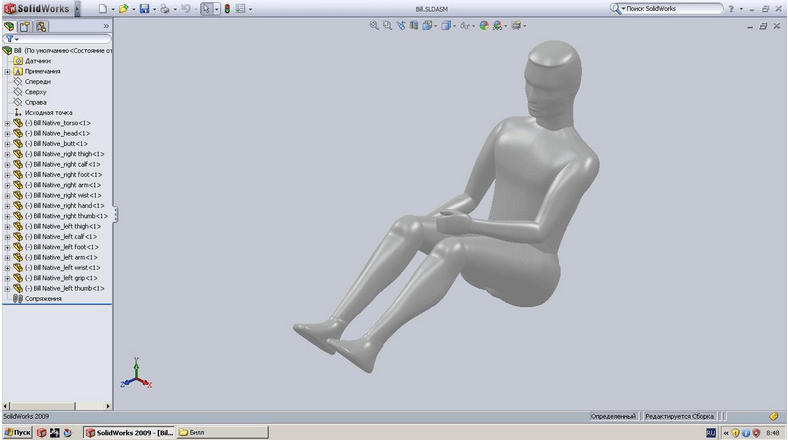Click the filter funnel in the tree filter
This screenshot has width=788, height=440.
coord(8,39)
